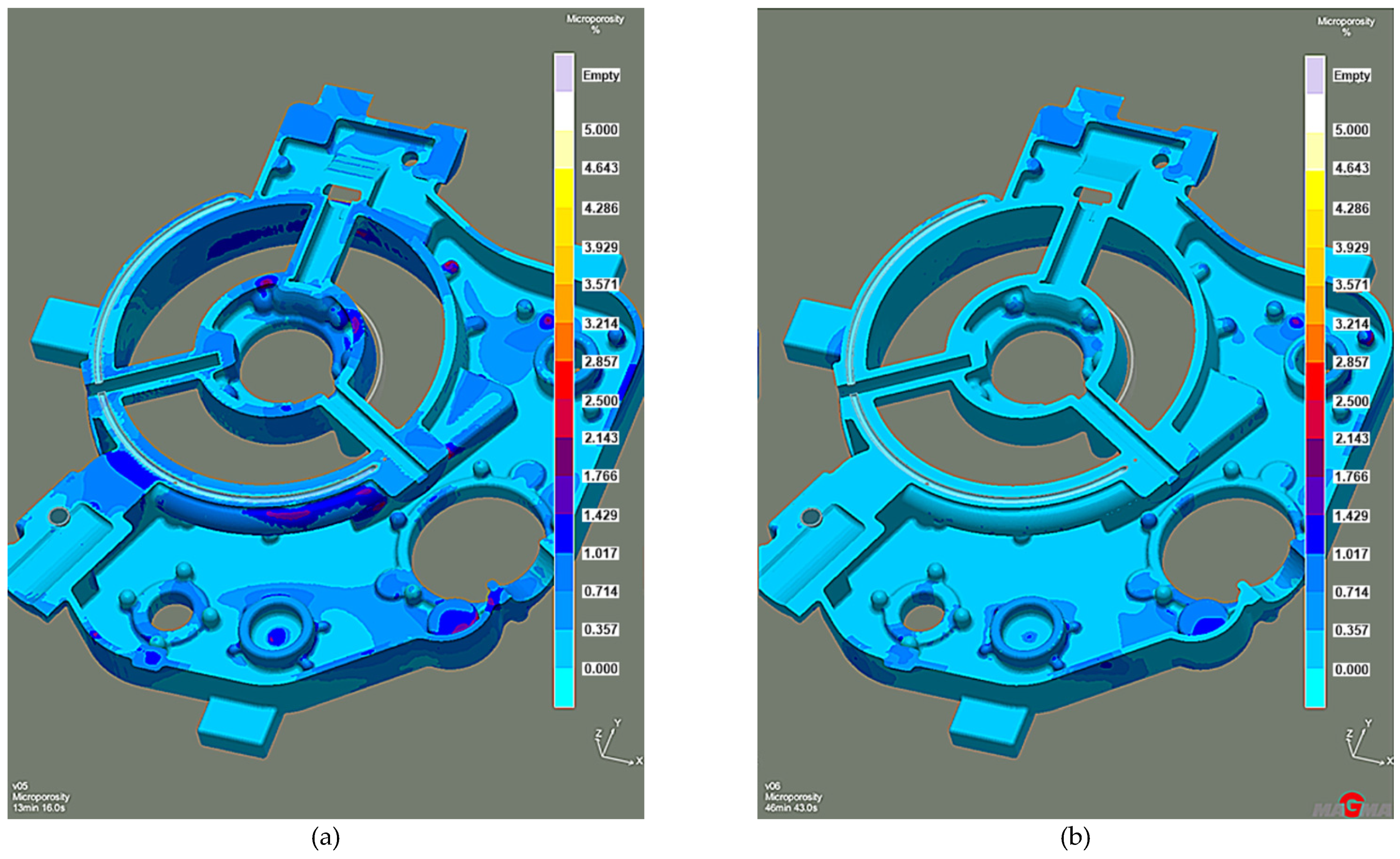Click the 0.000 legend value in panel (a)
Viewport: 1400px width, 859px height.
[600, 669]
